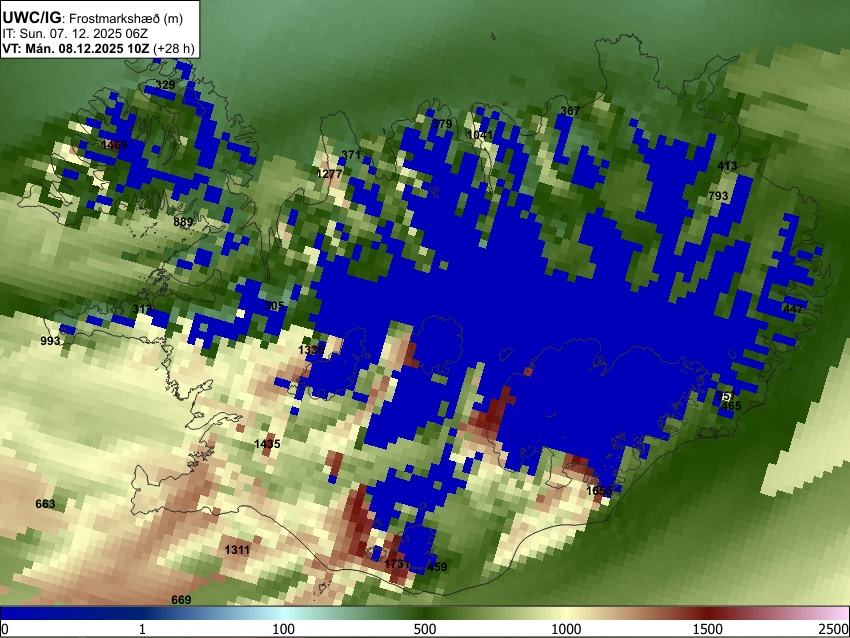Click the "UWC/IG: Frostmarkshæð (m)" title line

coord(93,18)
